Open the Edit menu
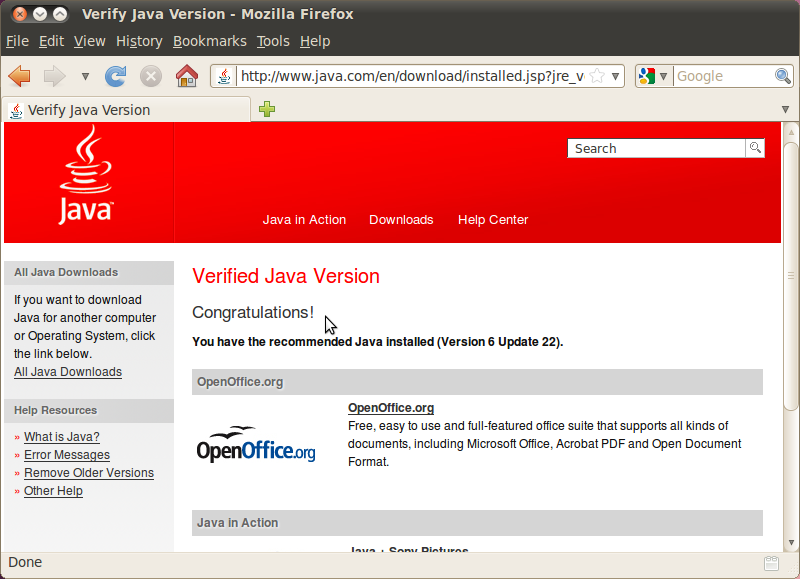This screenshot has height=579, width=800. (x=52, y=41)
